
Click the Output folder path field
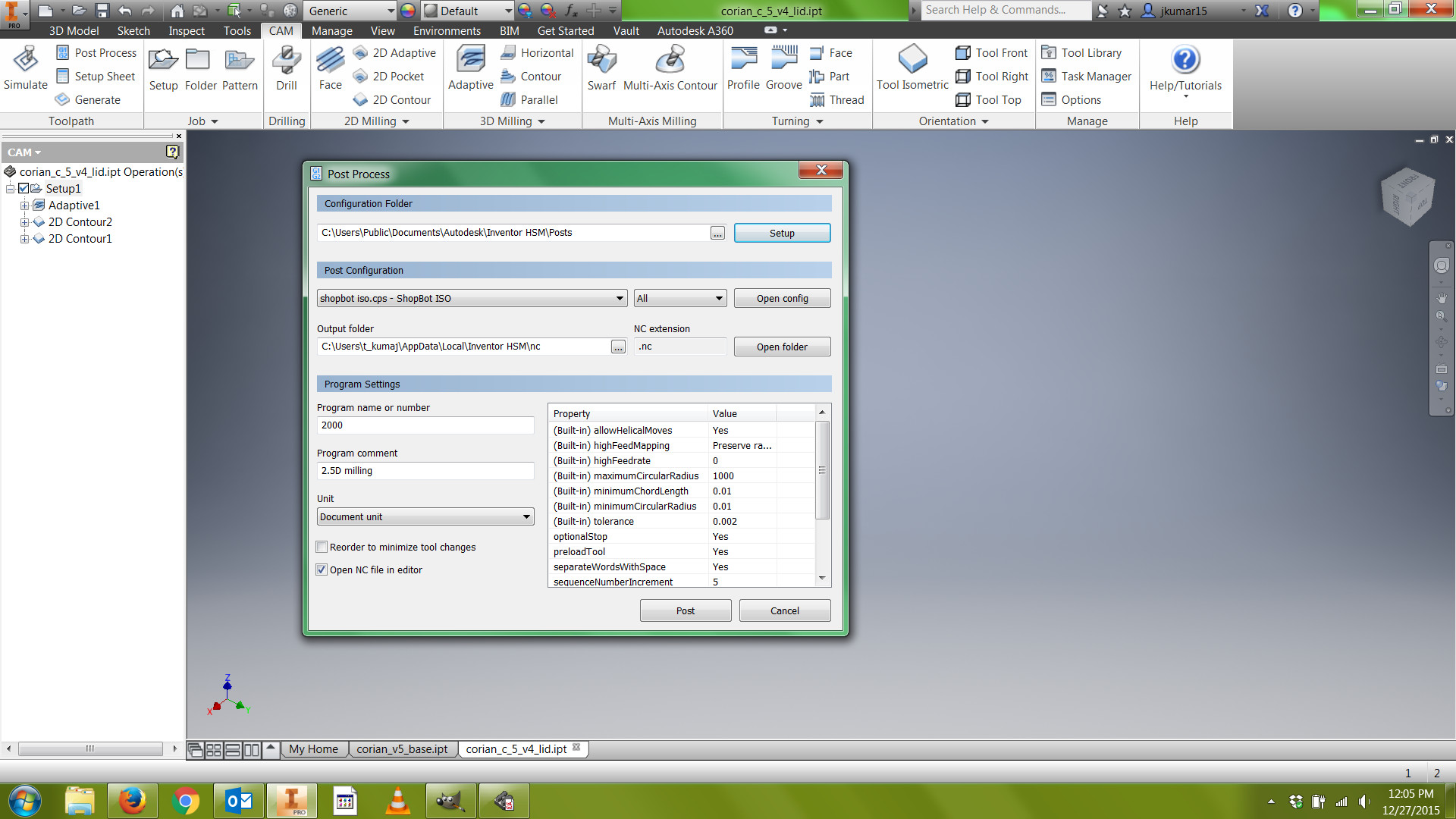coord(463,347)
